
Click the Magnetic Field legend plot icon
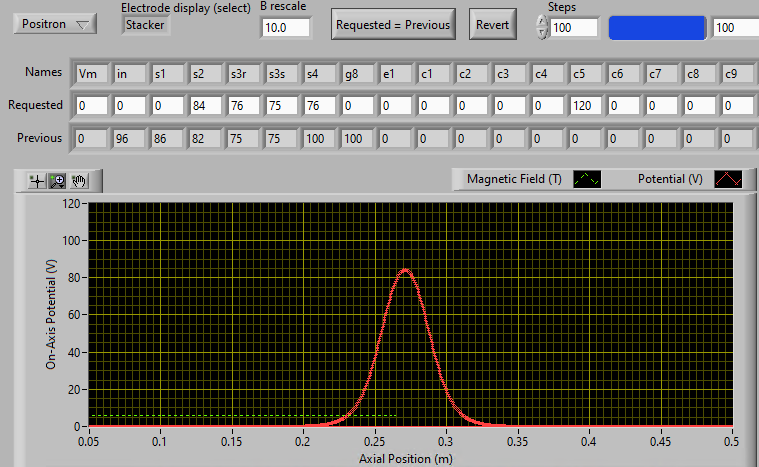(586, 179)
